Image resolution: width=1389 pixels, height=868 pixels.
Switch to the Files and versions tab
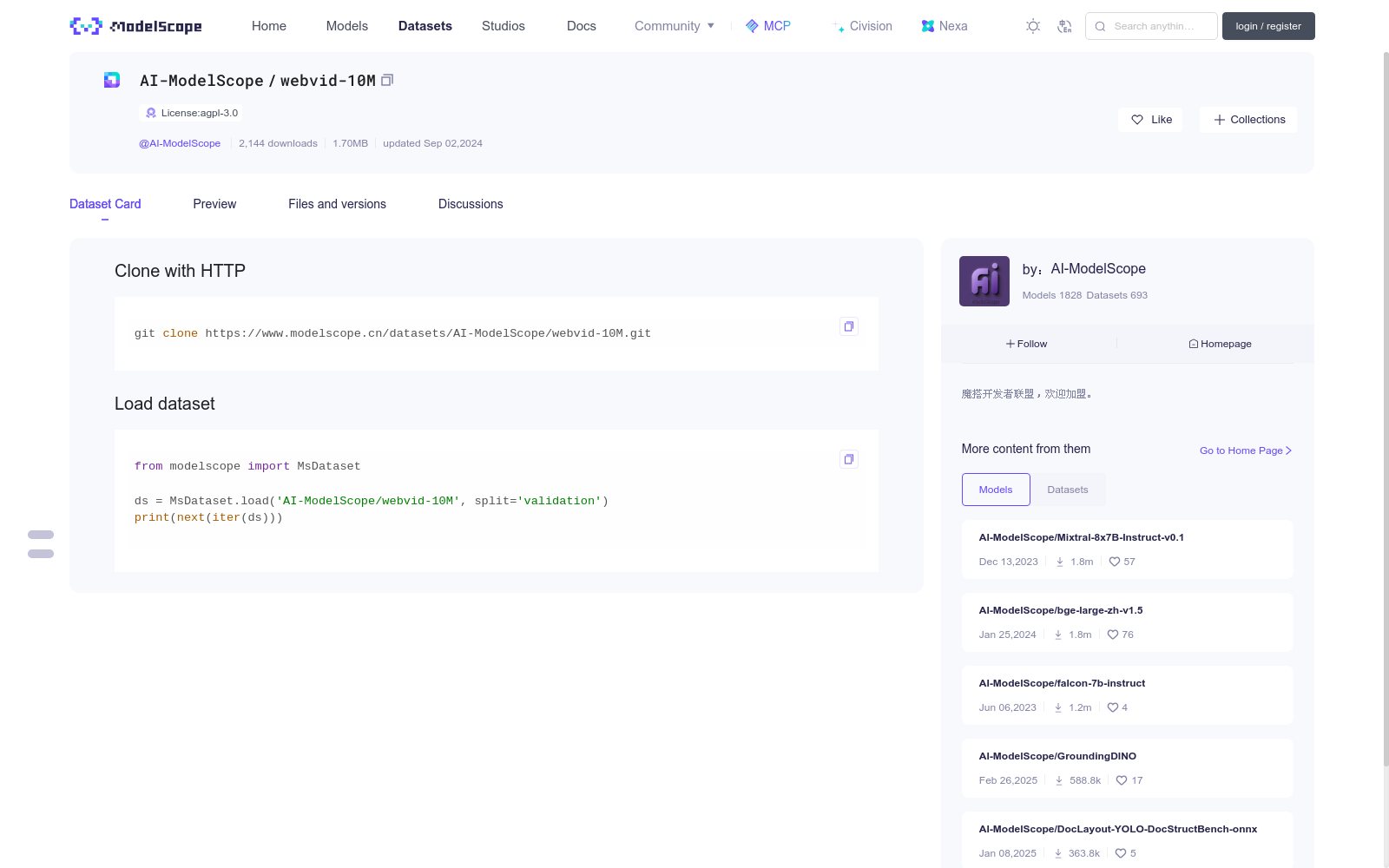click(337, 204)
